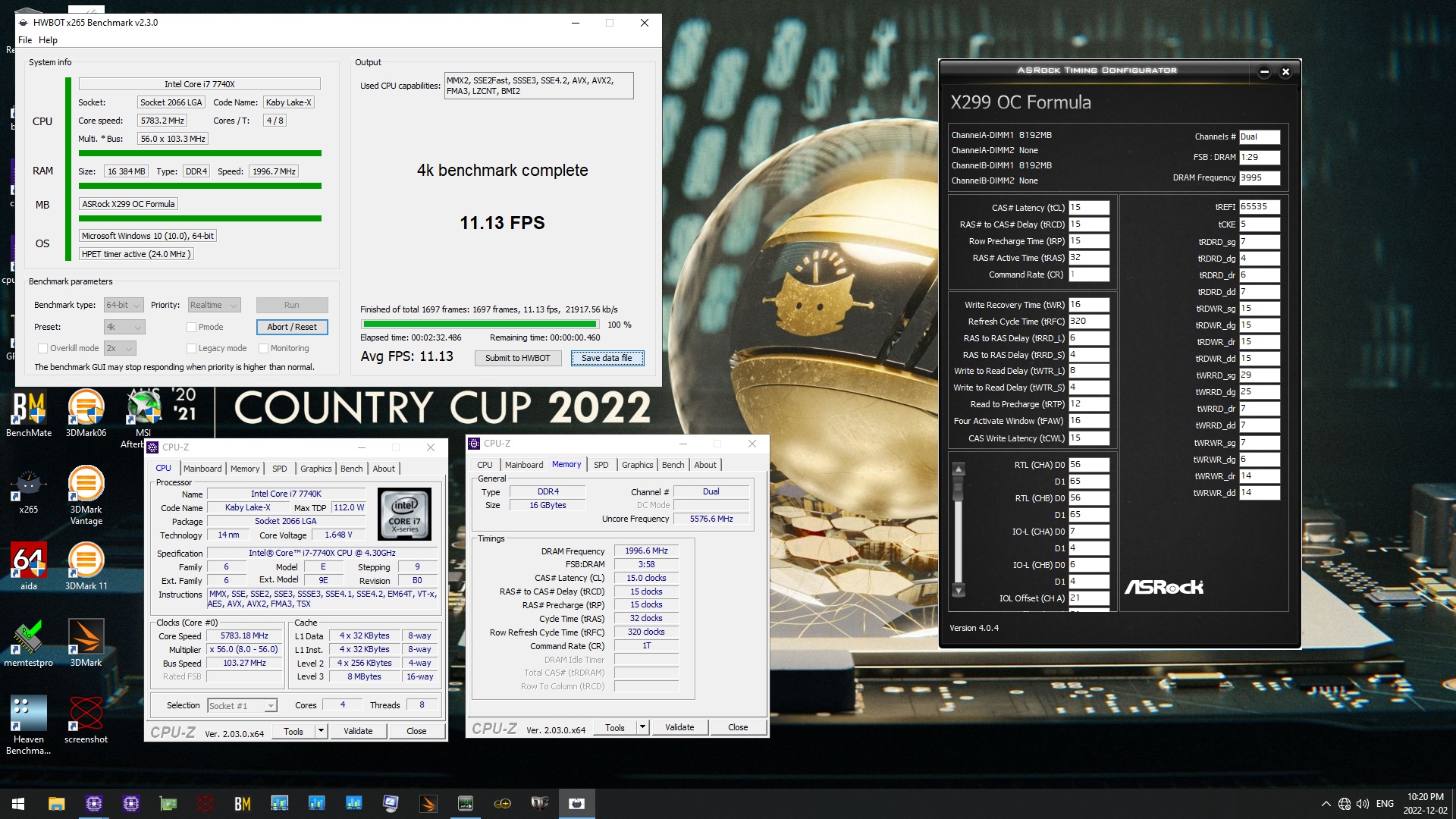Click the benchmark progress bar at 100%
Viewport: 1456px width, 819px height.
[x=480, y=325]
